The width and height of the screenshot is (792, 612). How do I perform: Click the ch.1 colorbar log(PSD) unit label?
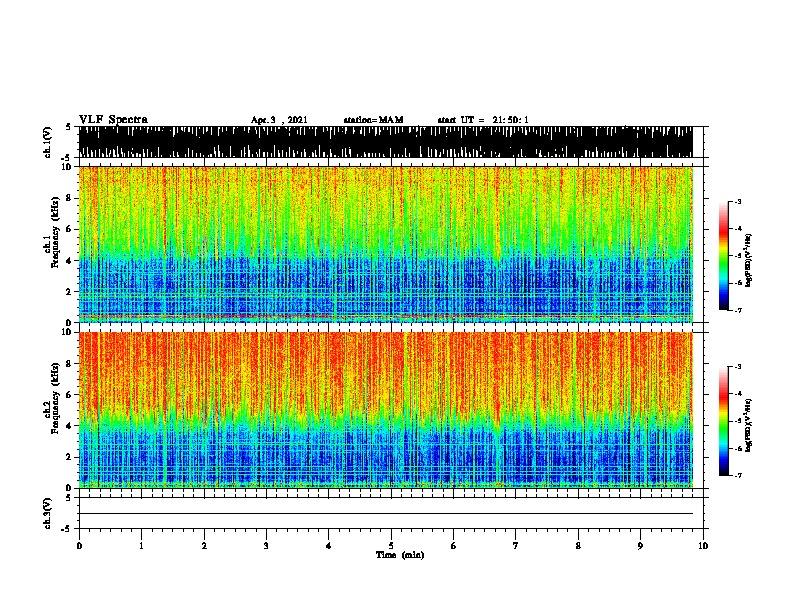(749, 260)
